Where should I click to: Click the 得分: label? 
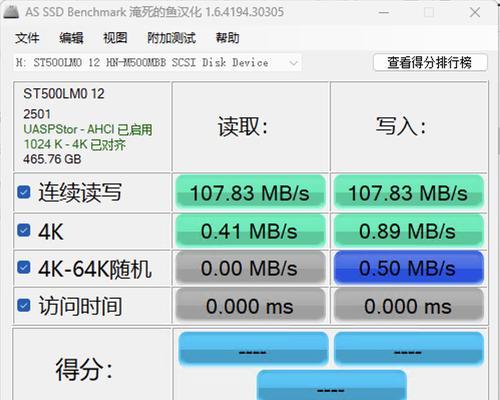(84, 369)
